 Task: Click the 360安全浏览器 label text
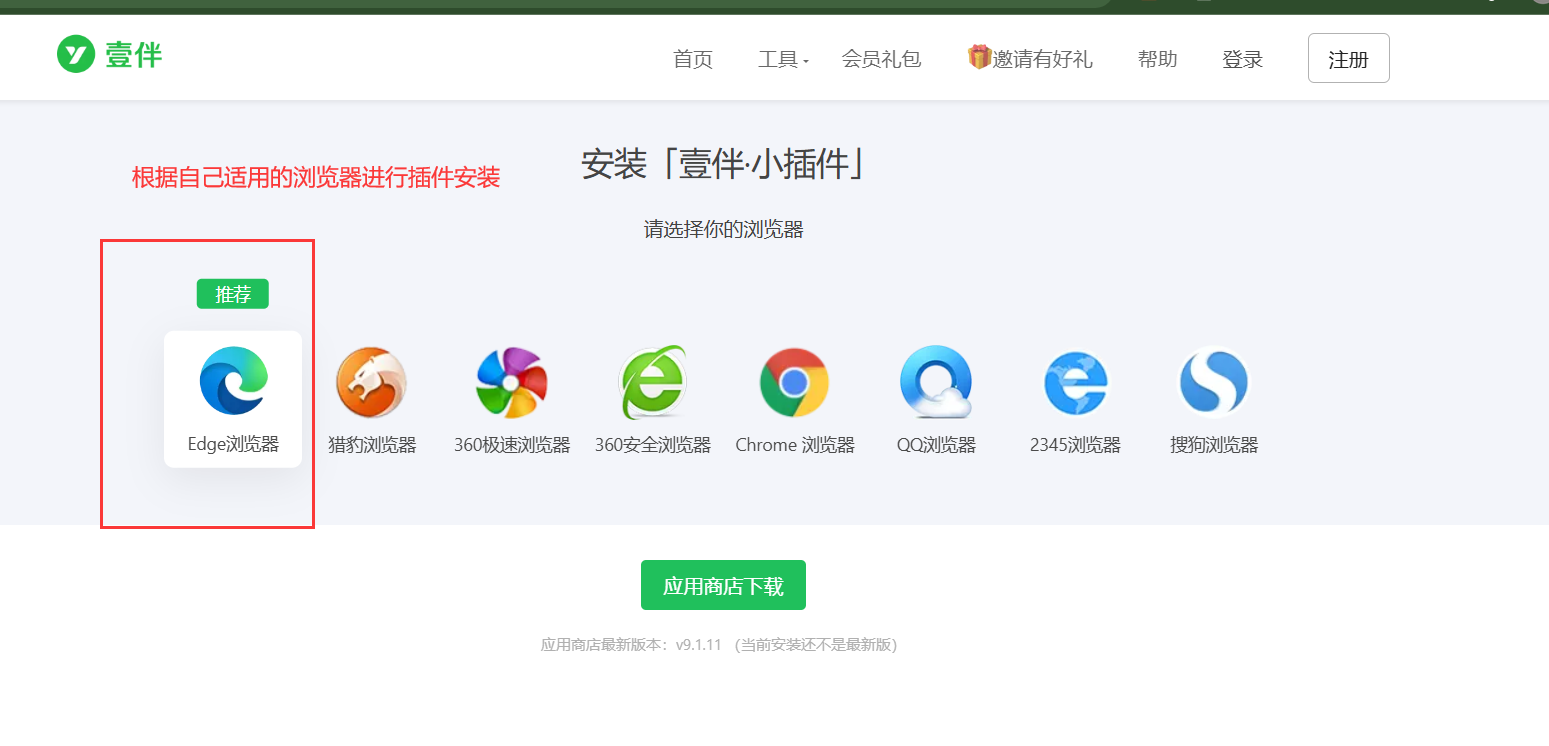coord(653,445)
